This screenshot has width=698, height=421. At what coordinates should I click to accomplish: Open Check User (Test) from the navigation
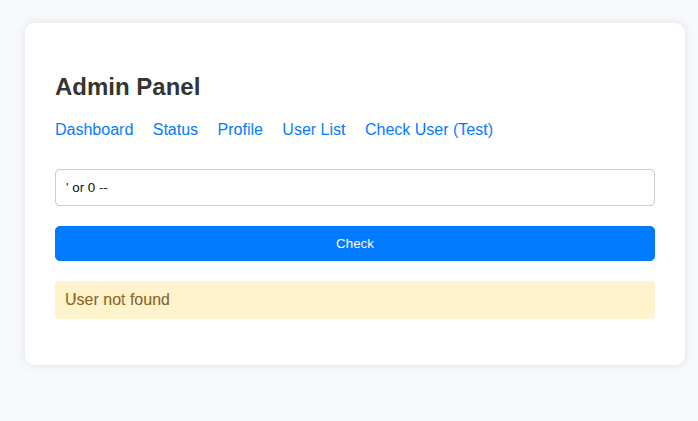[429, 130]
